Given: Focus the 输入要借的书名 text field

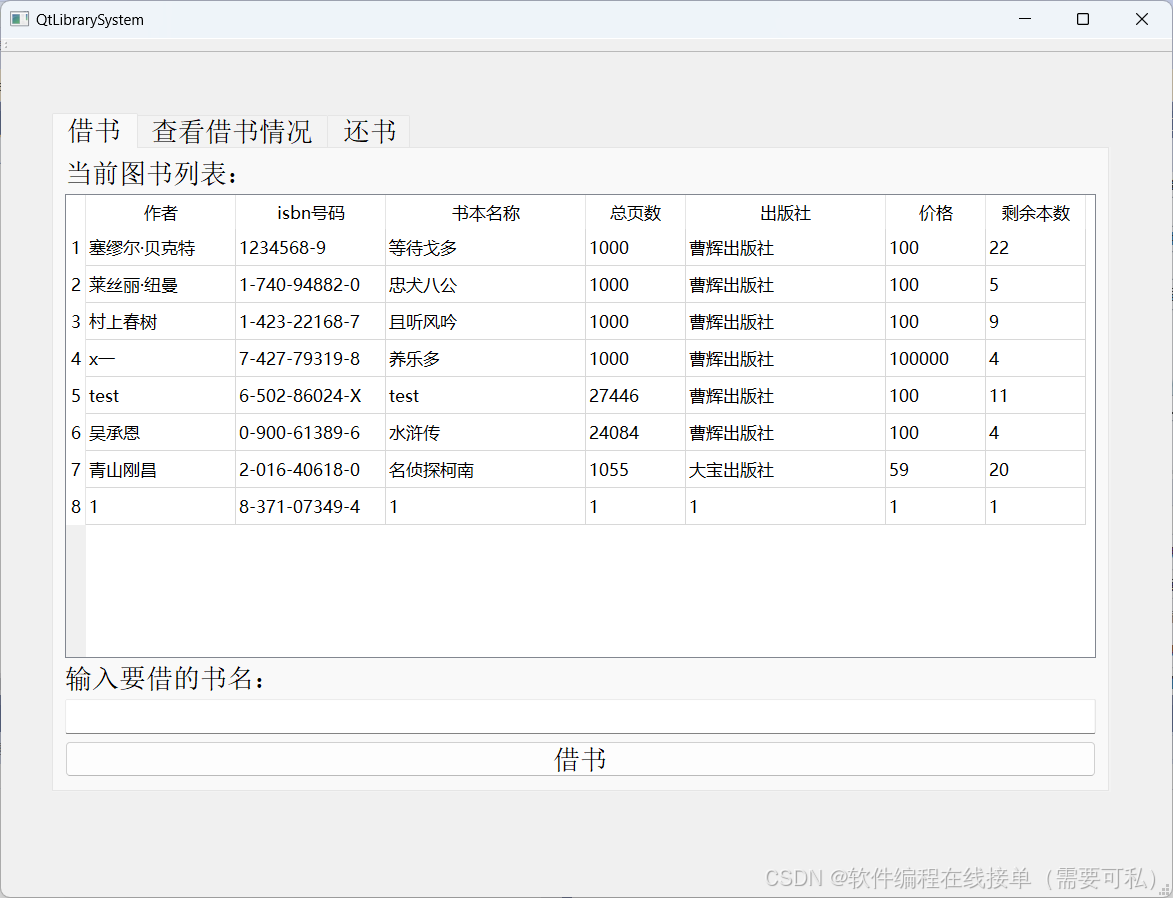Looking at the screenshot, I should (x=580, y=716).
